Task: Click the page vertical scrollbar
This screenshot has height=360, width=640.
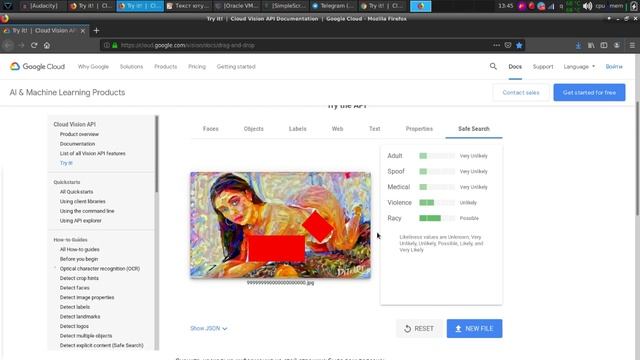Action: pos(637,158)
